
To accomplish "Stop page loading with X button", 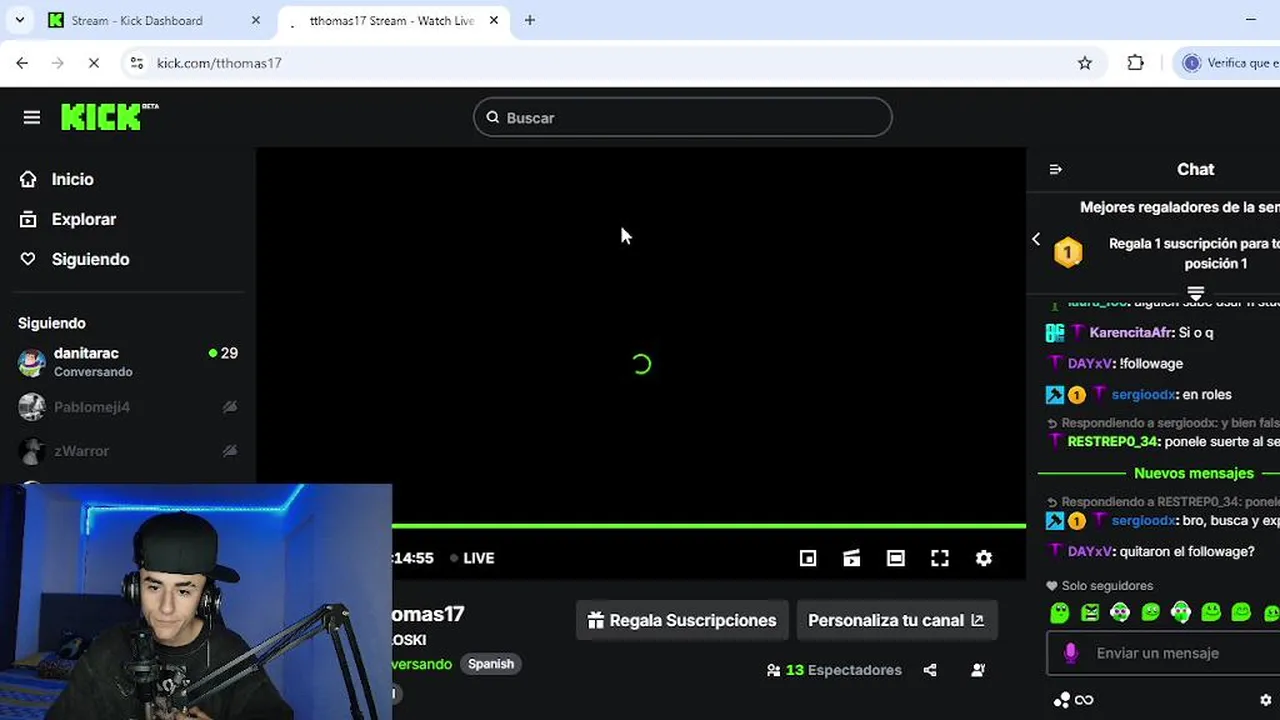I will (93, 63).
